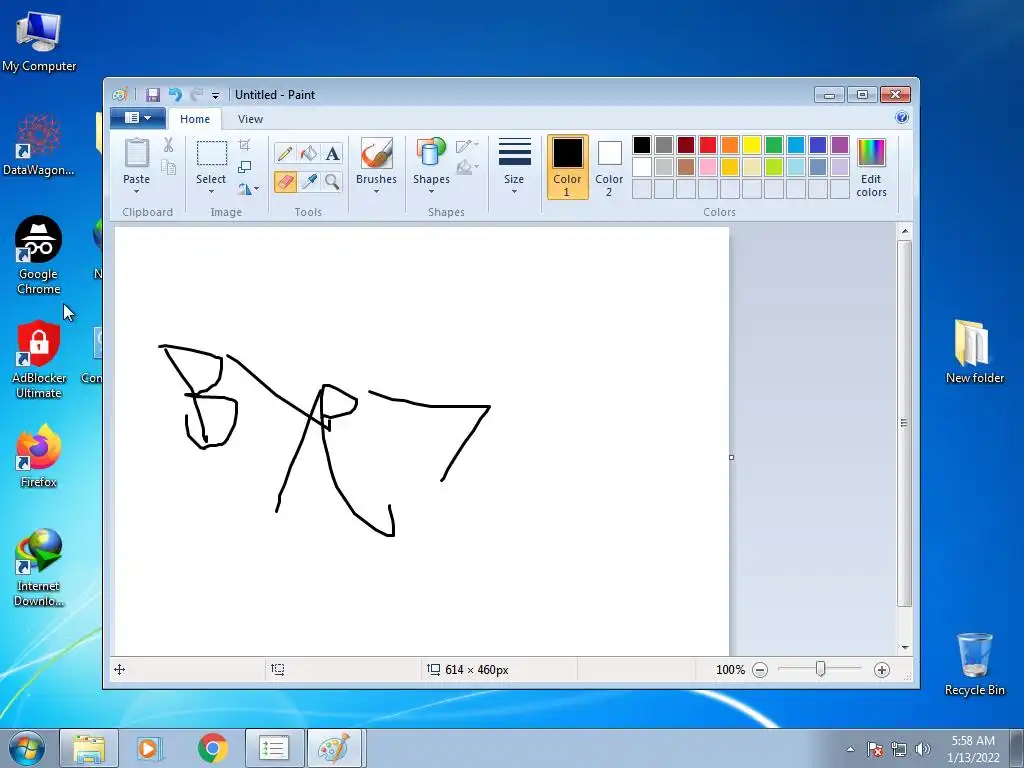Screen dimensions: 1024x768
Task: Click the vertical scrollbar up arrow
Action: point(904,231)
